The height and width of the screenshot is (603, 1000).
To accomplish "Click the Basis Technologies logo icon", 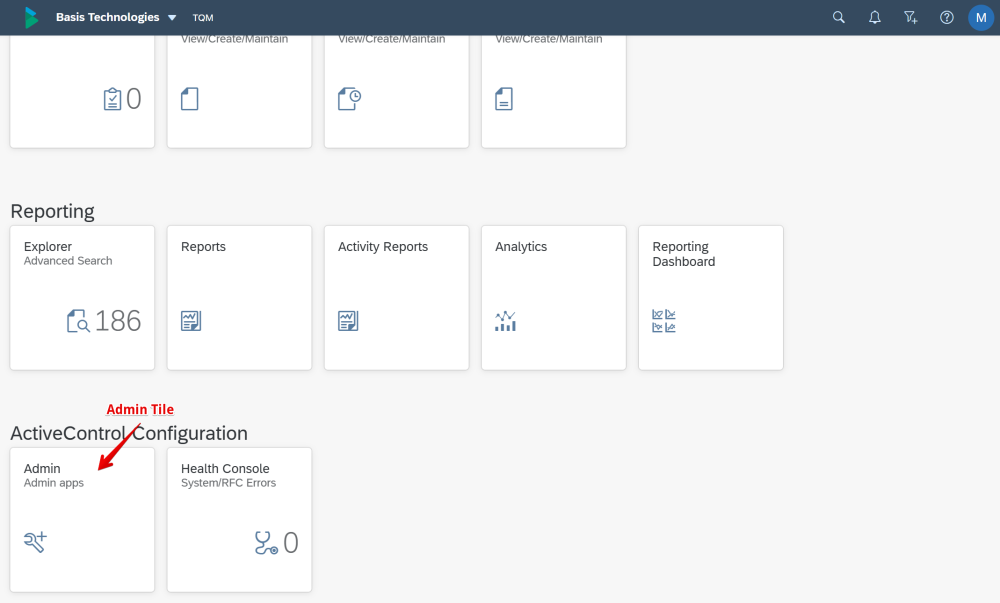I will pyautogui.click(x=32, y=17).
